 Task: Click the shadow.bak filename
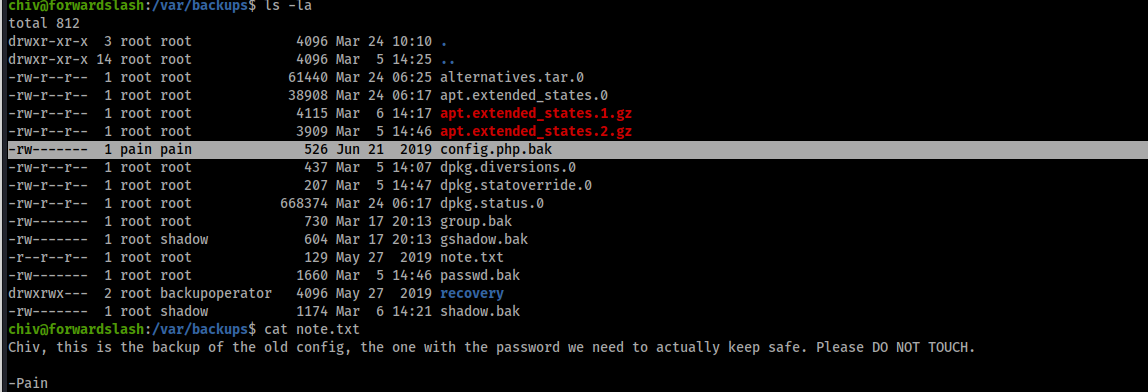click(480, 311)
